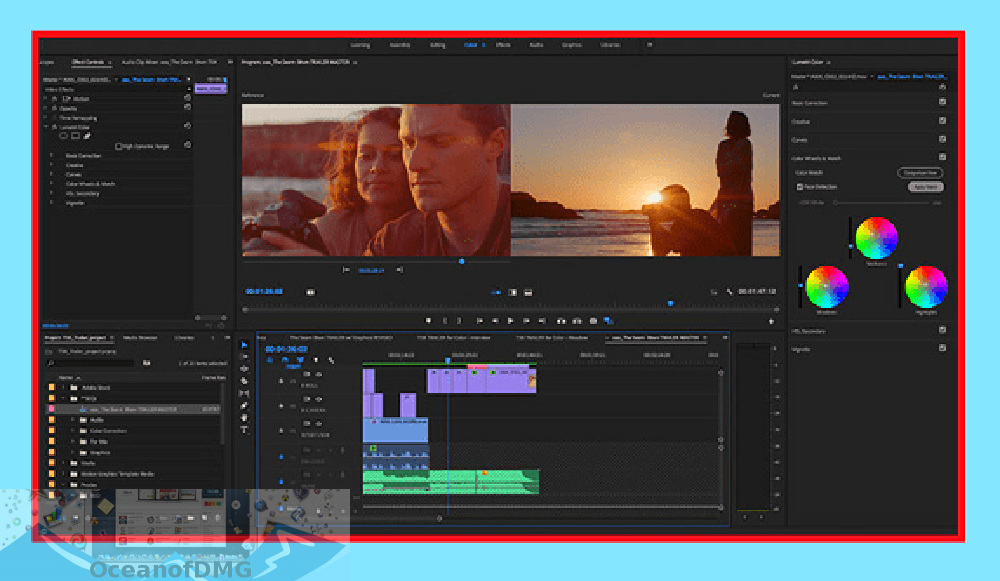Select the Track Select Forward tool
The height and width of the screenshot is (581, 1000).
[x=244, y=357]
